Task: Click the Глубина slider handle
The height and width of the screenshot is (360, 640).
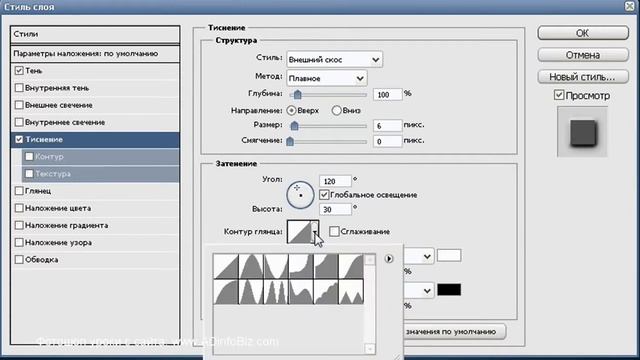Action: point(298,95)
